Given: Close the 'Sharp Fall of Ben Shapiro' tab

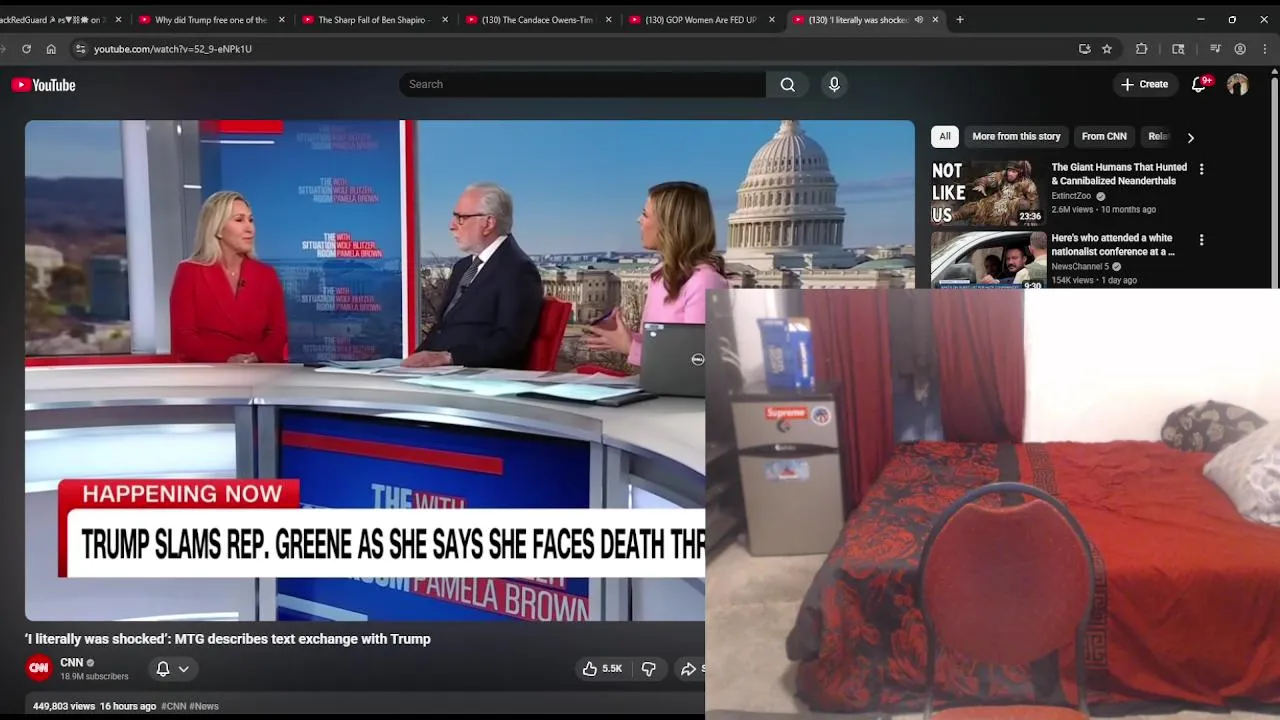Looking at the screenshot, I should [x=445, y=20].
